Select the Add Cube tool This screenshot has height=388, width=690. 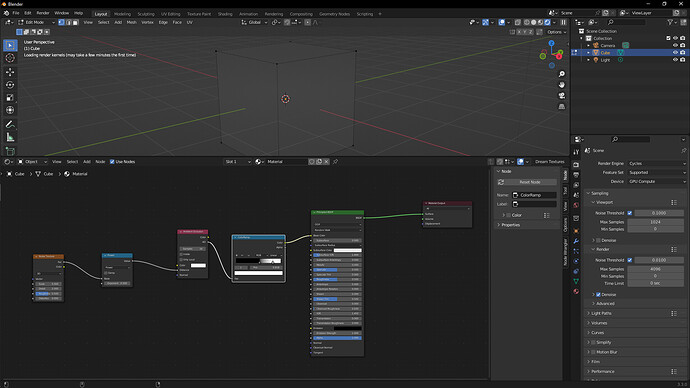[10, 151]
